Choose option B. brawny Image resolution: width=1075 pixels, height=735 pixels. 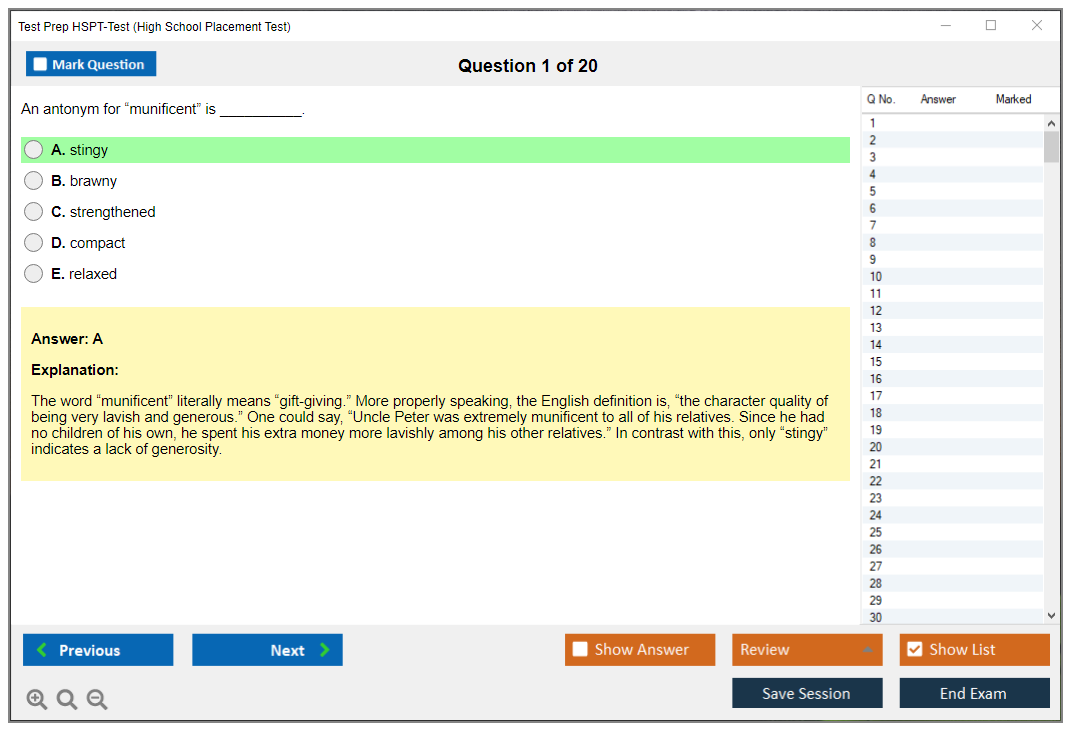pos(34,181)
